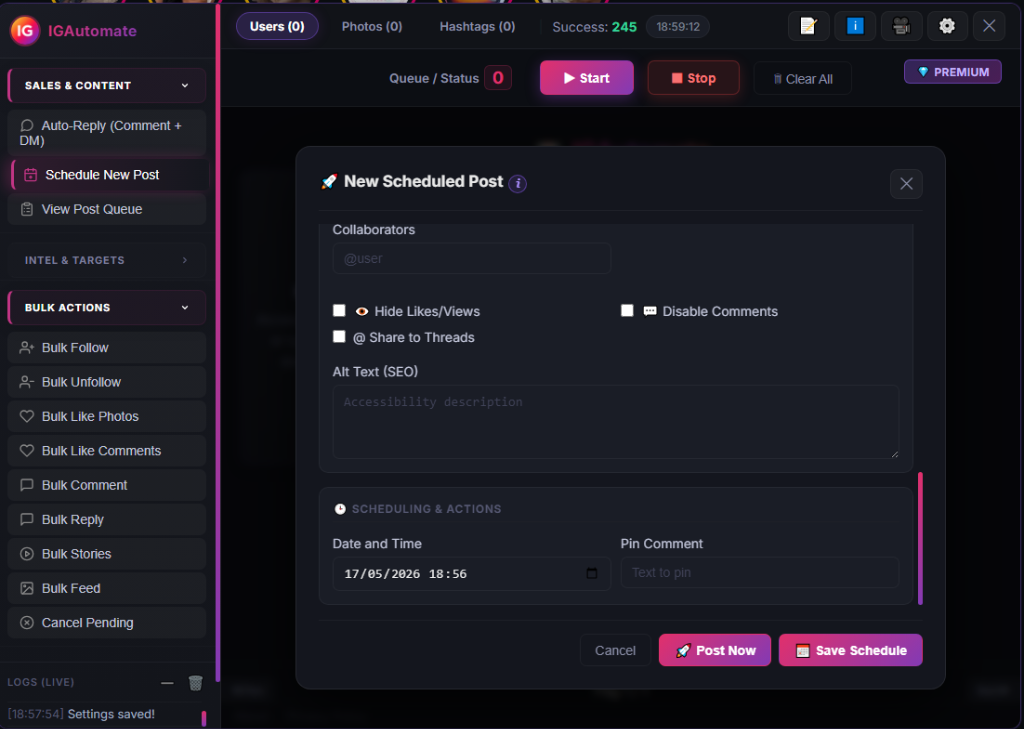The image size is (1024, 729).
Task: Switch to the Photos (0) tab
Action: 372,26
